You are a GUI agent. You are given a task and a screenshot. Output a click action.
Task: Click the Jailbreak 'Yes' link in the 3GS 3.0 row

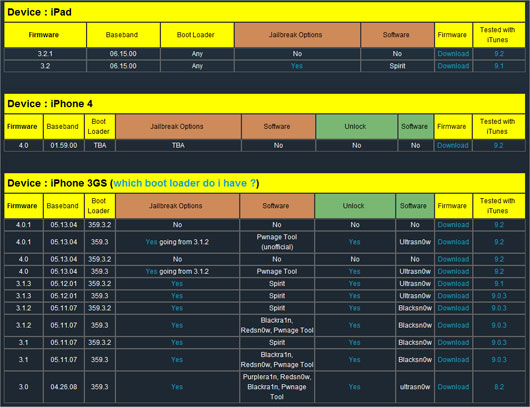(177, 387)
